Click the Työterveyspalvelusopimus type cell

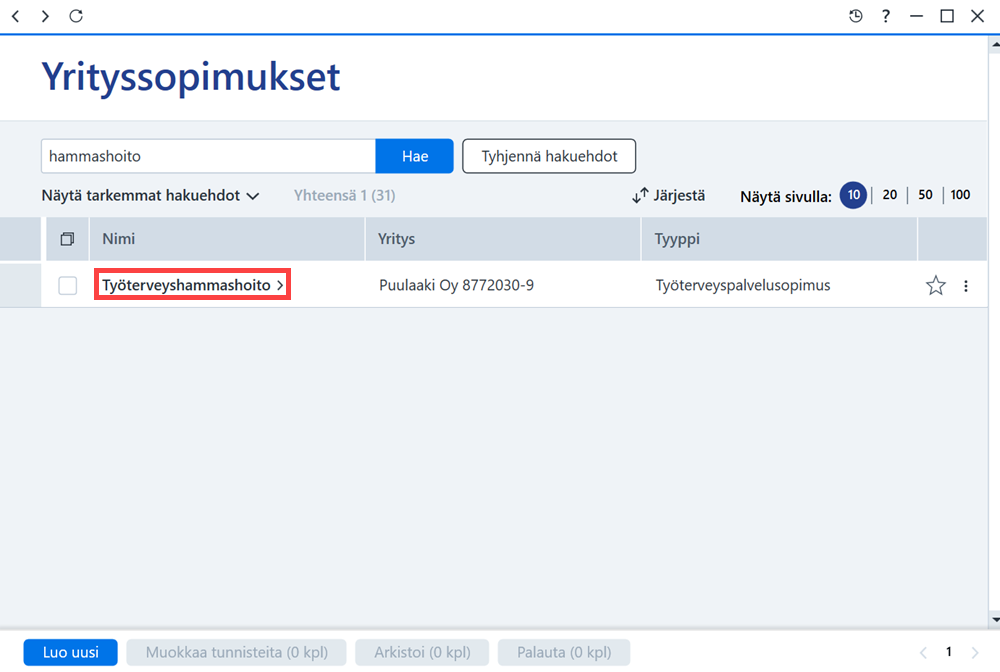click(742, 285)
